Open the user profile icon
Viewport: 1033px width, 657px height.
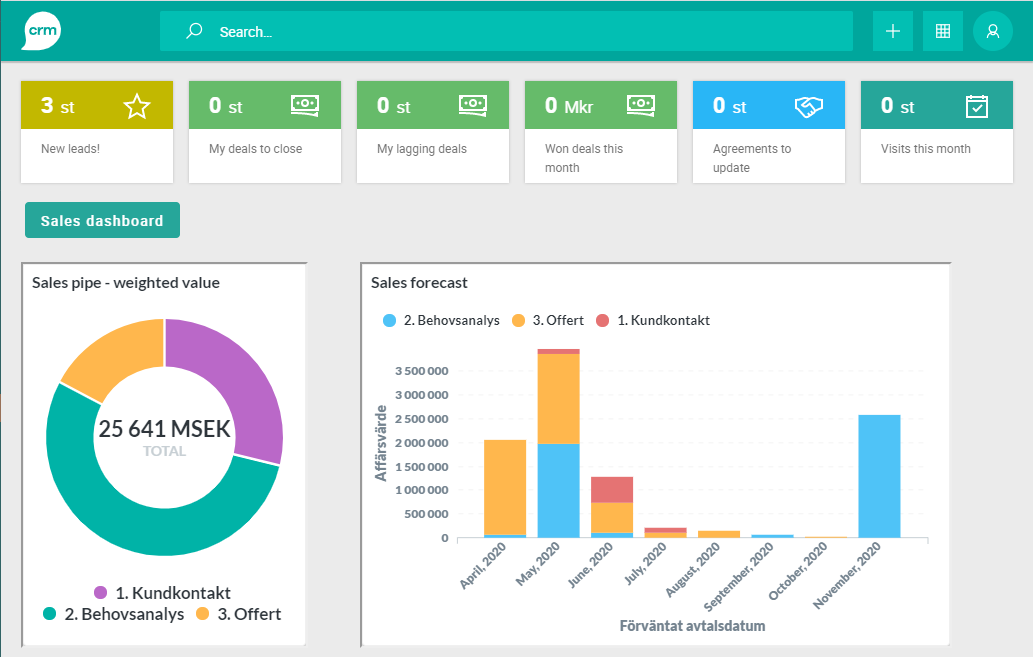pyautogui.click(x=993, y=31)
